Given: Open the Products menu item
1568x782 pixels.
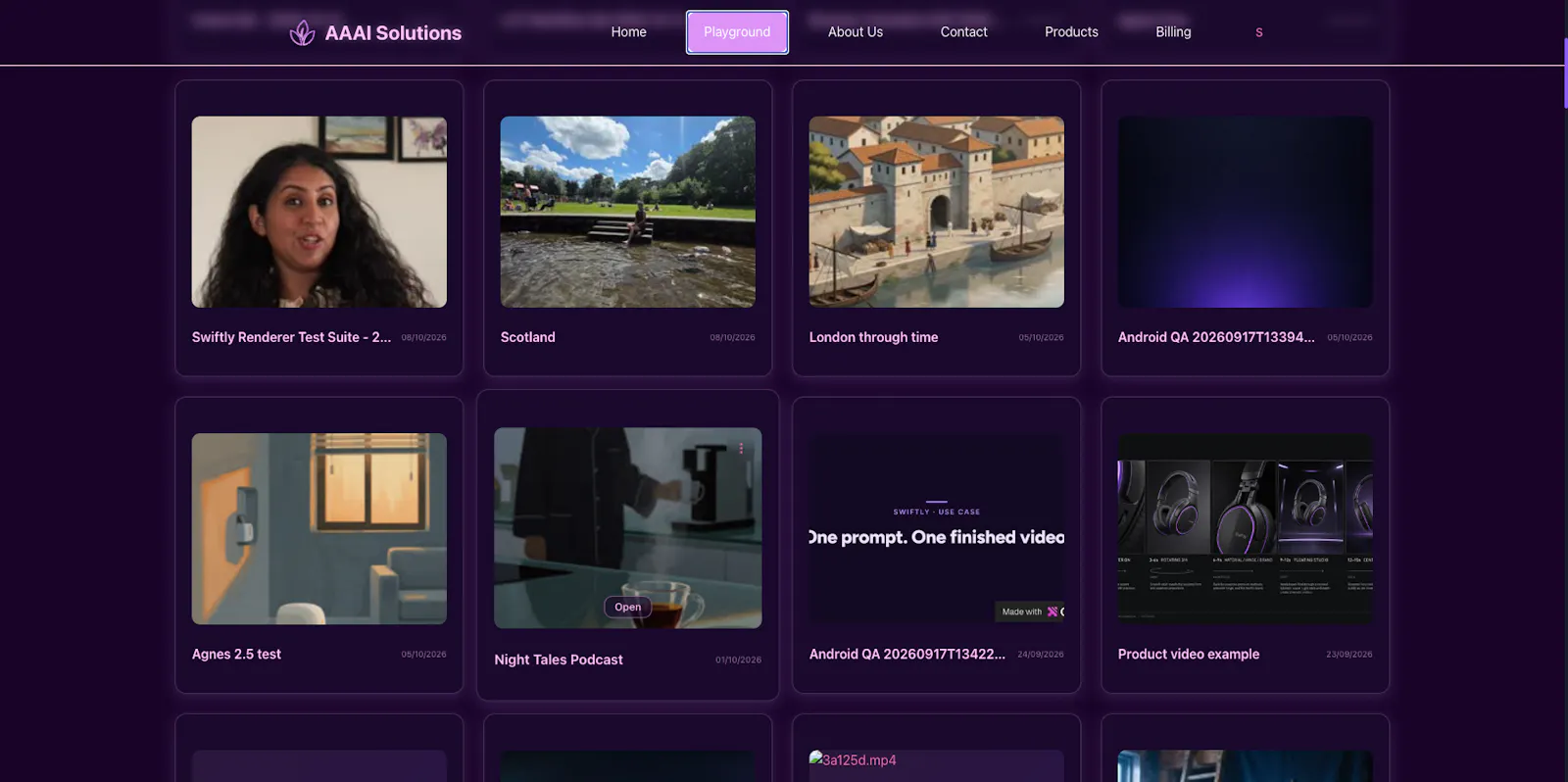Looking at the screenshot, I should point(1071,32).
